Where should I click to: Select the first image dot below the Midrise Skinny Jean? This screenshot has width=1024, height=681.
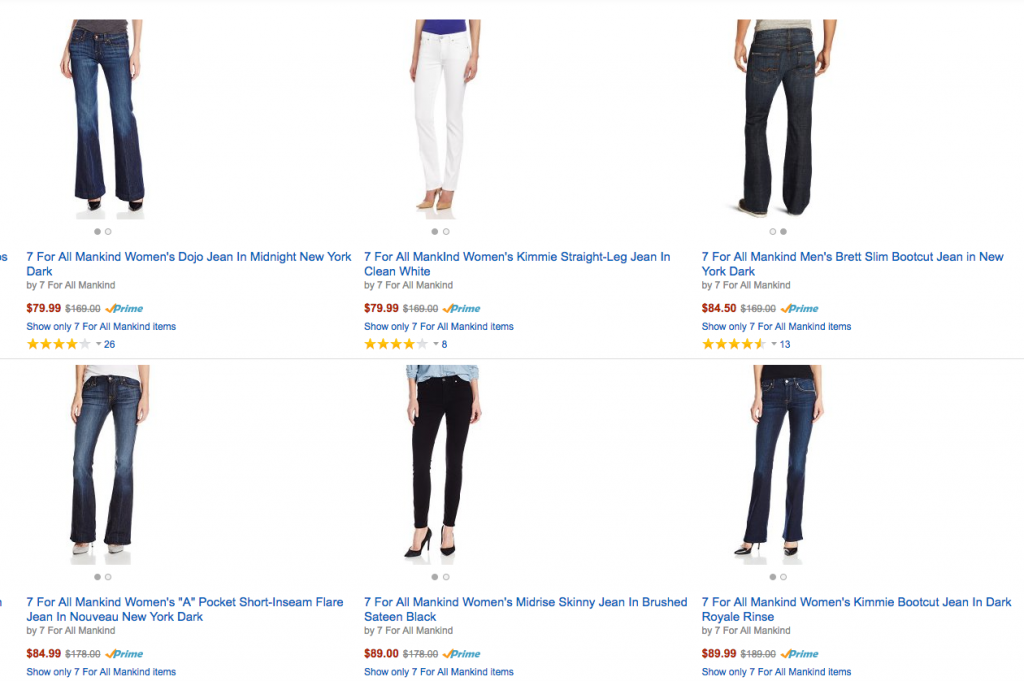pos(434,577)
